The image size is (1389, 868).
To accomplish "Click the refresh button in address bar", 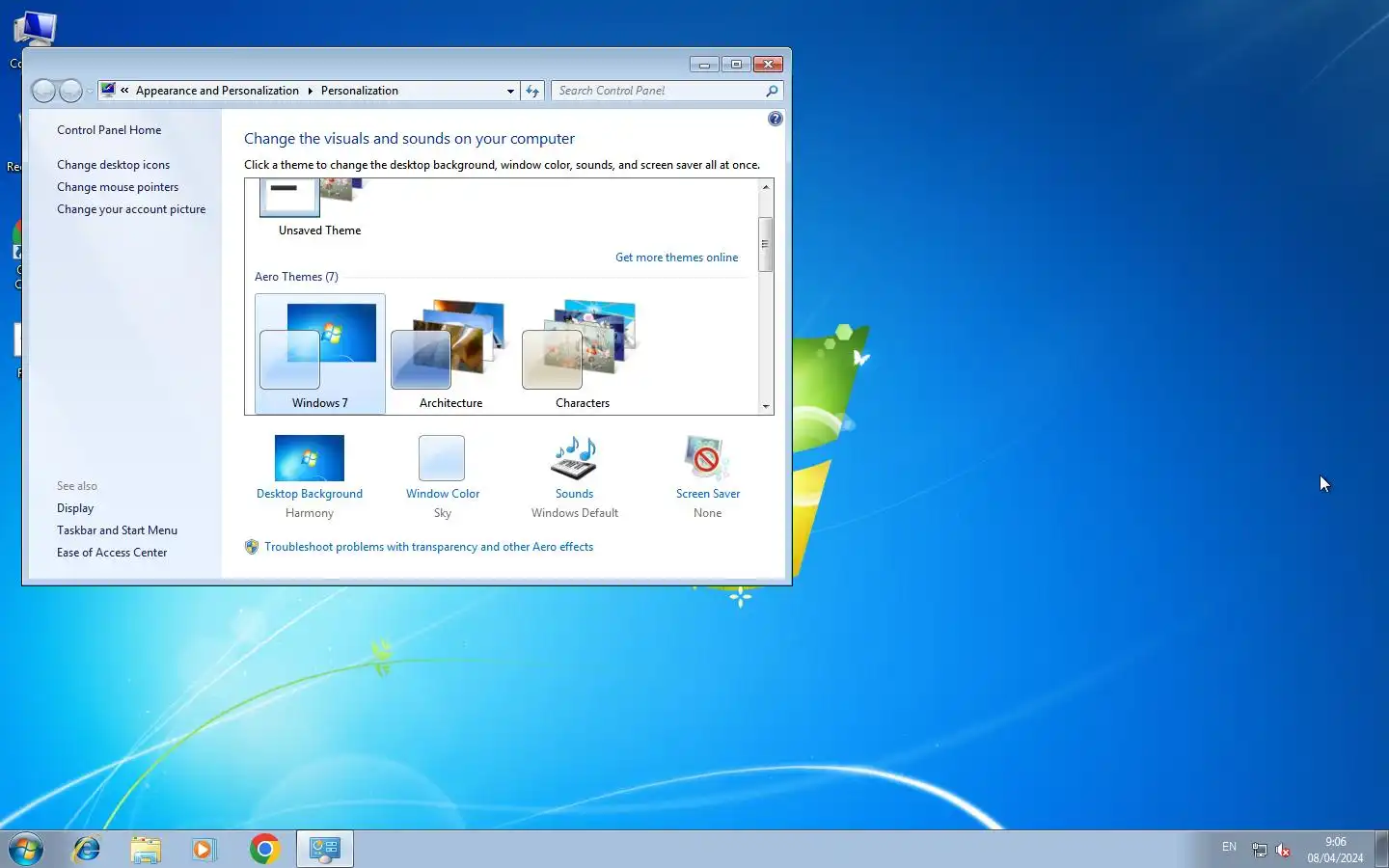I will (532, 91).
